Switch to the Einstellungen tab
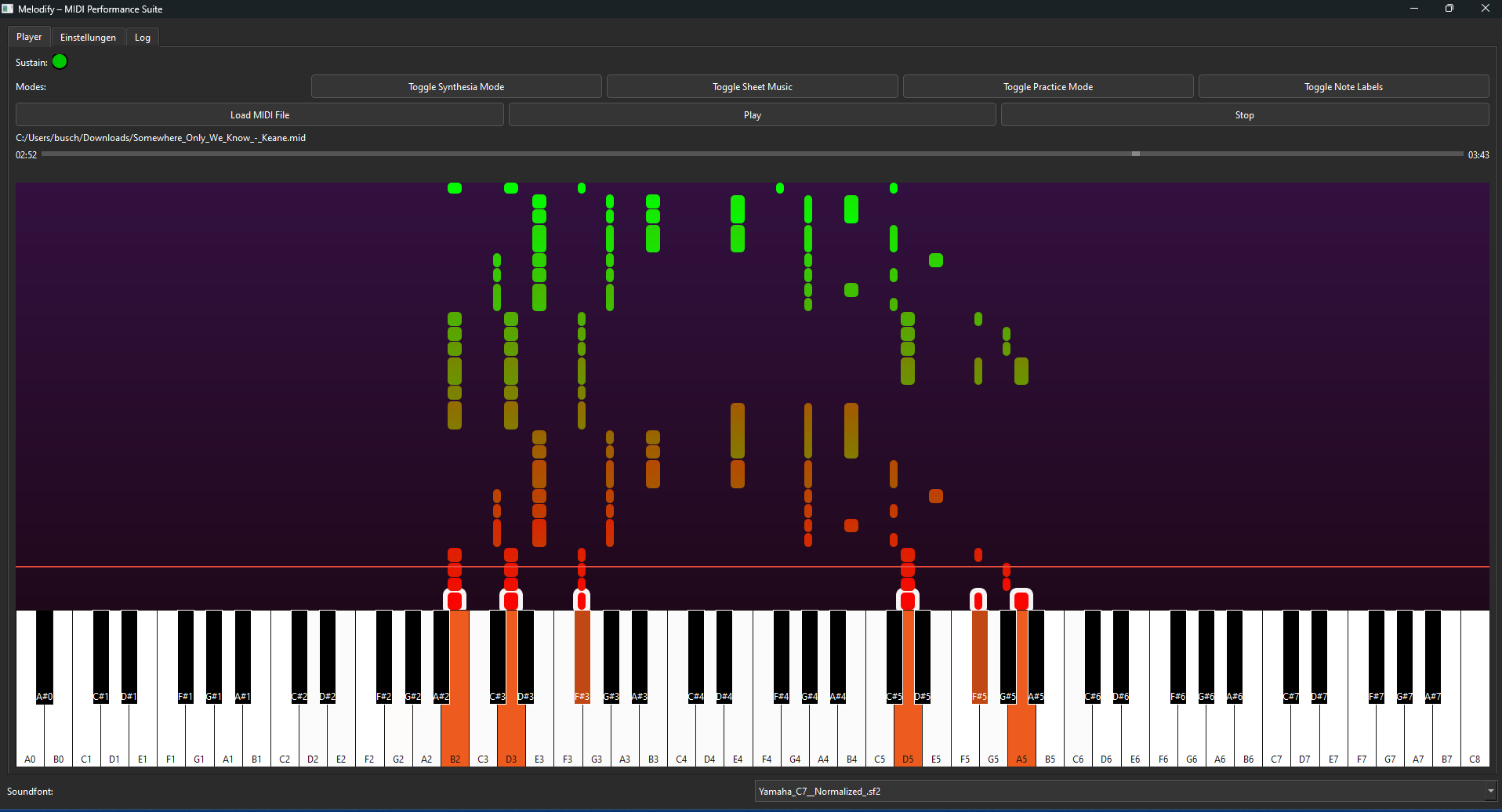 coord(88,37)
